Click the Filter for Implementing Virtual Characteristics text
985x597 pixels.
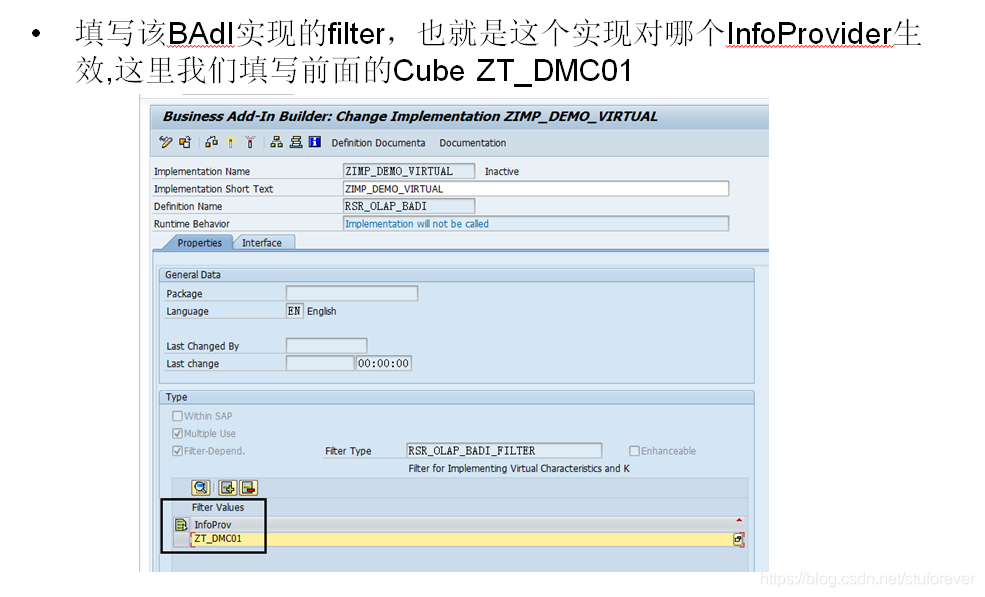[519, 468]
